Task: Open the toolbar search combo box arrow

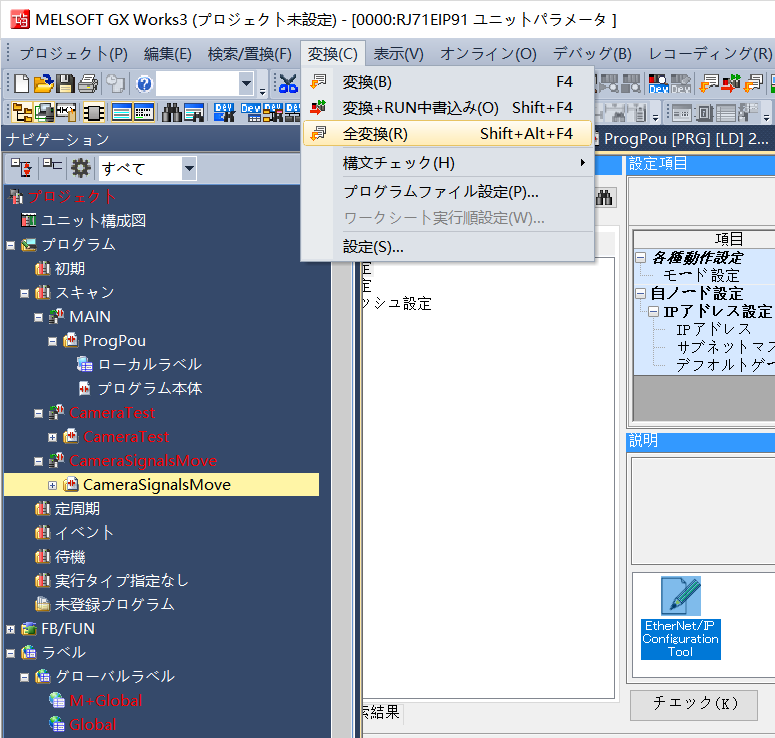Action: click(246, 84)
